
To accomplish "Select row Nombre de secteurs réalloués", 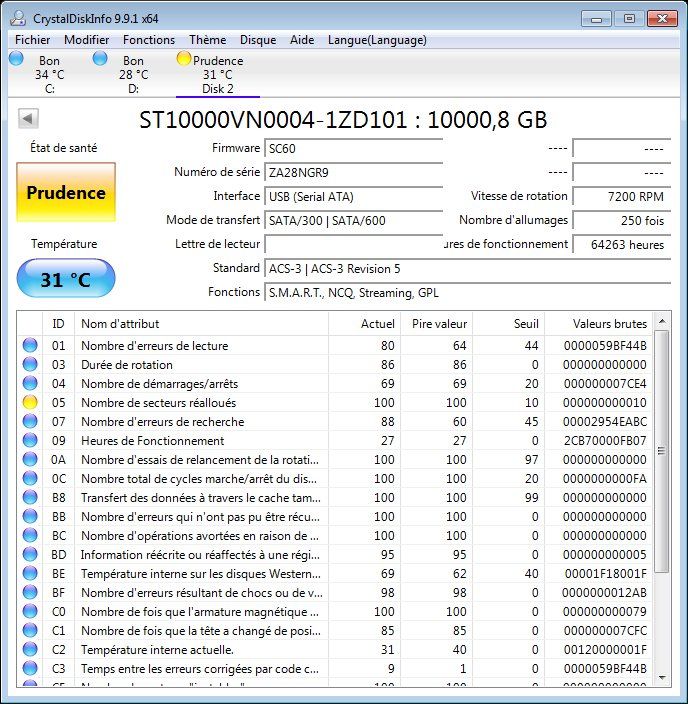I will click(335, 402).
